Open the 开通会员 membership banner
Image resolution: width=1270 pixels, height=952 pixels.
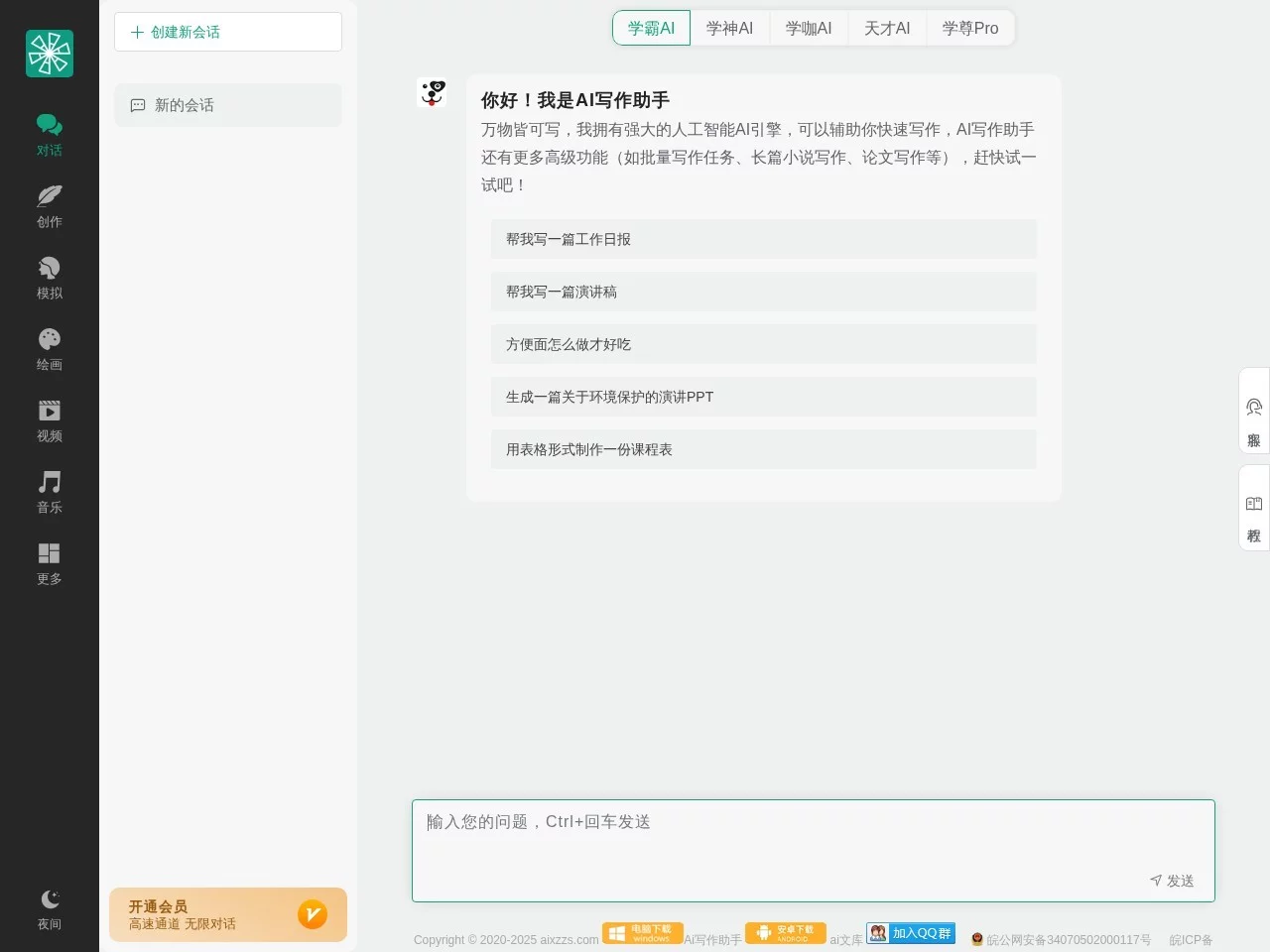coord(228,914)
